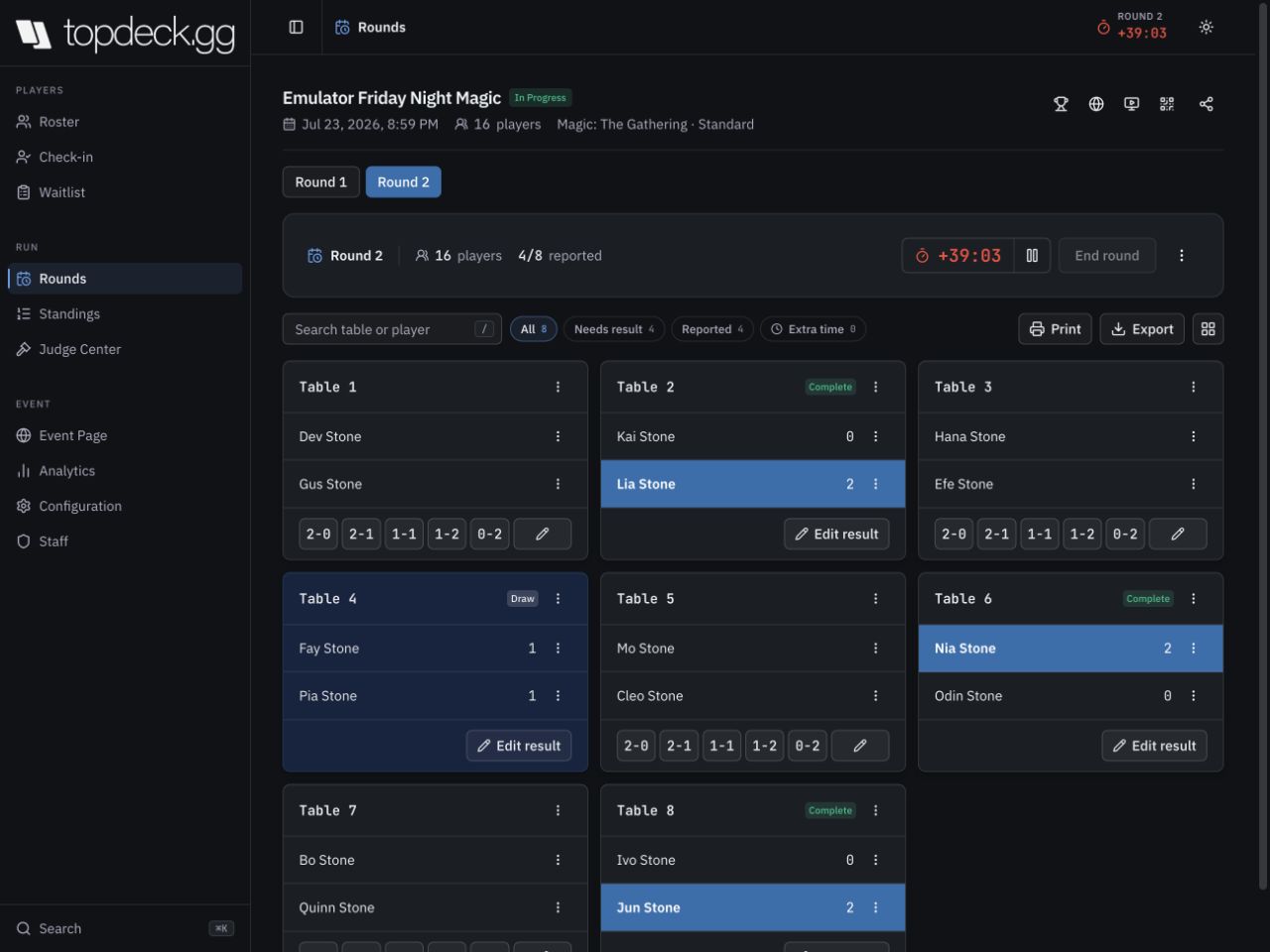Report 2-1 for Table 3
The width and height of the screenshot is (1270, 952).
click(996, 534)
